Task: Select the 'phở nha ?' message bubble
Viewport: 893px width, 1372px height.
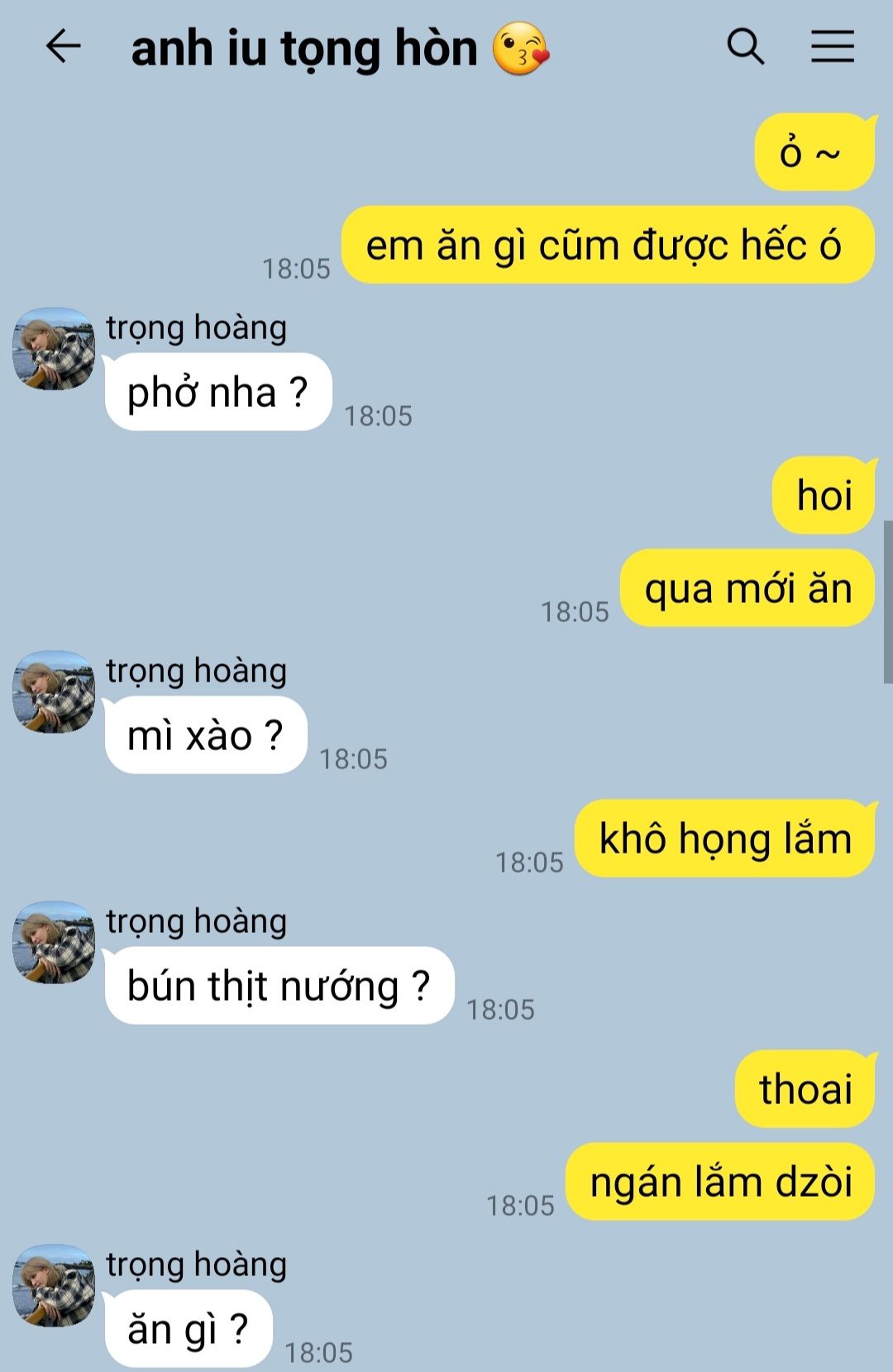Action: click(218, 392)
